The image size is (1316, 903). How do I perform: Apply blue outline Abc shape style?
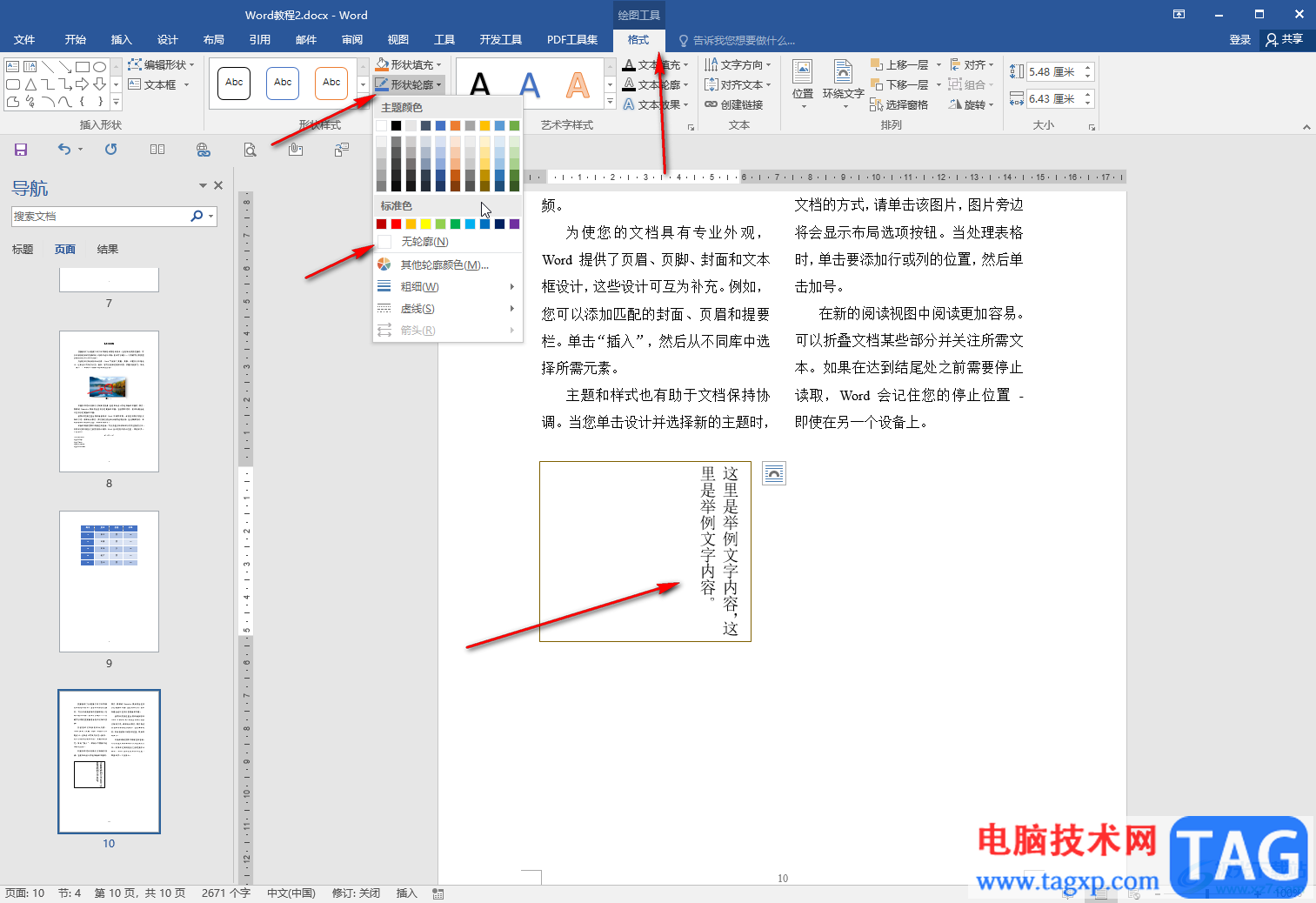point(283,84)
